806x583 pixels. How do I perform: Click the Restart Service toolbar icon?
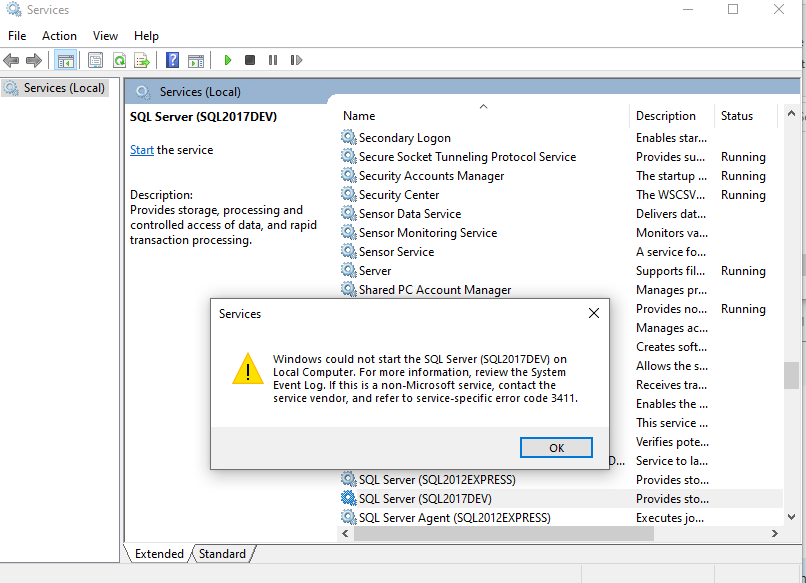tap(296, 60)
